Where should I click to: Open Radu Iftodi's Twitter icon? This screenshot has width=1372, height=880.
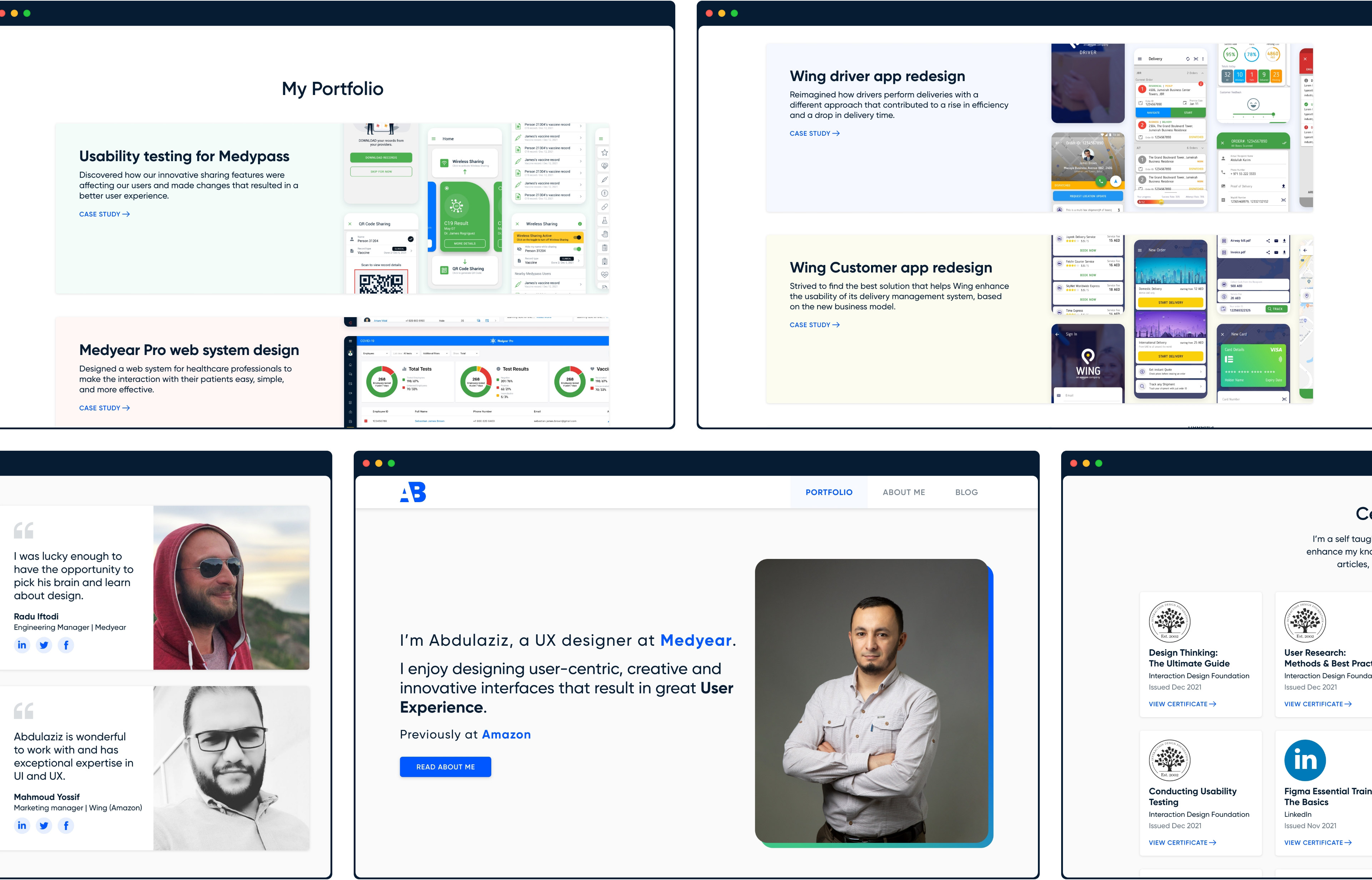pos(44,645)
